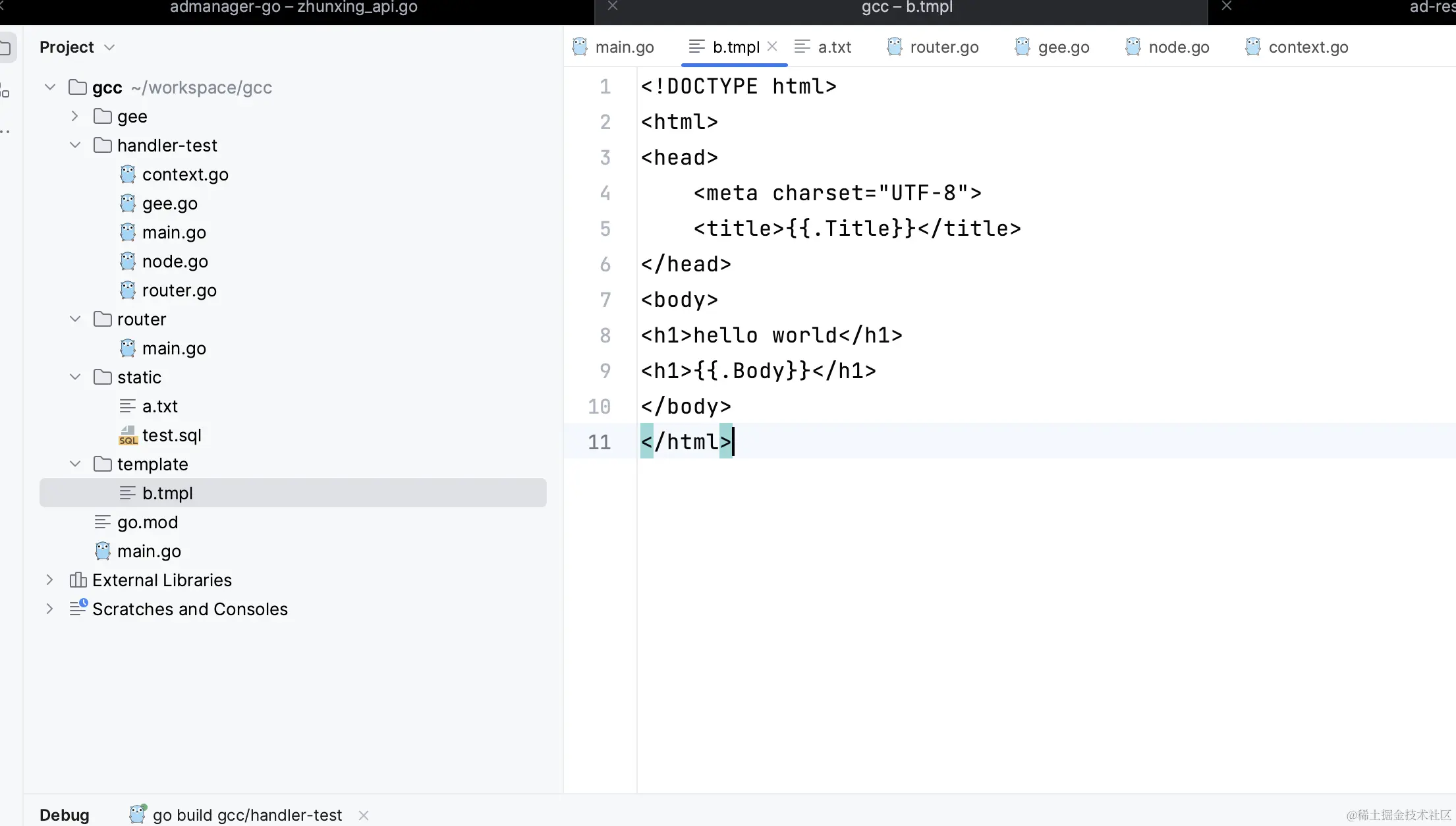Viewport: 1456px width, 826px height.
Task: Close the go build debug session tab
Action: 364,815
